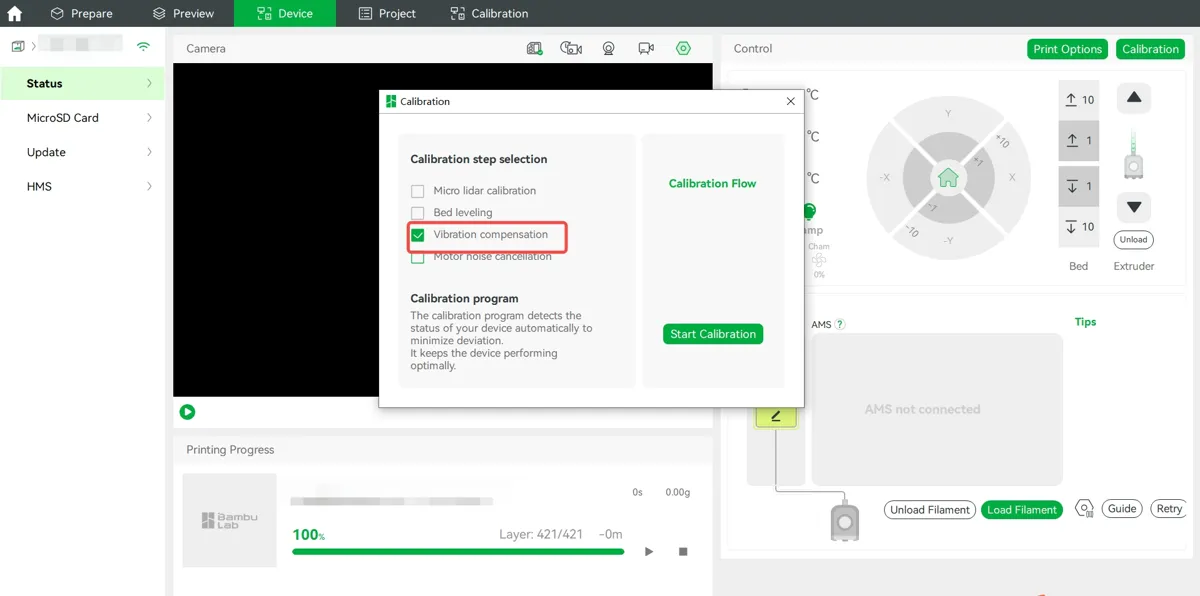The height and width of the screenshot is (596, 1200).
Task: Open the Project tab
Action: pos(386,13)
